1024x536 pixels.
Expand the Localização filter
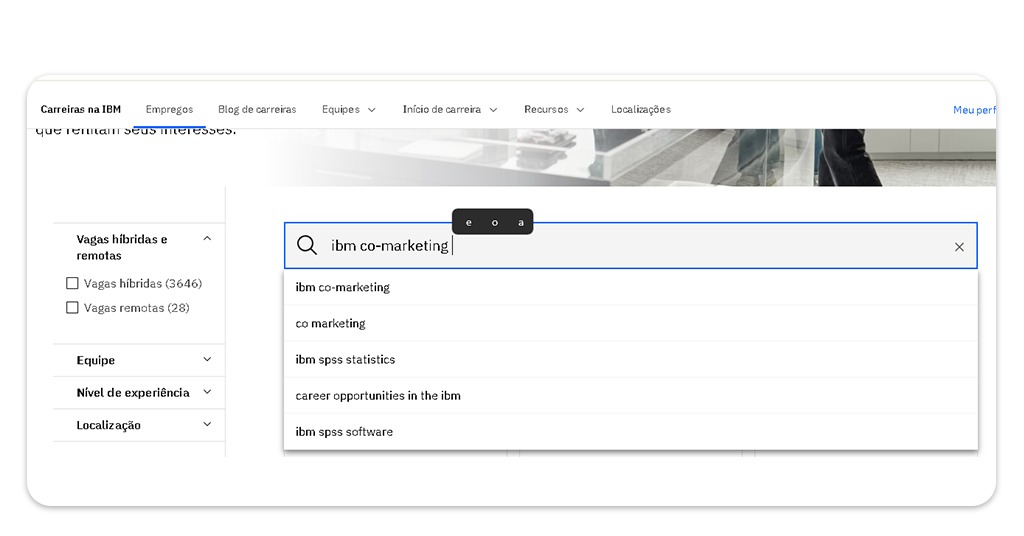(x=207, y=425)
